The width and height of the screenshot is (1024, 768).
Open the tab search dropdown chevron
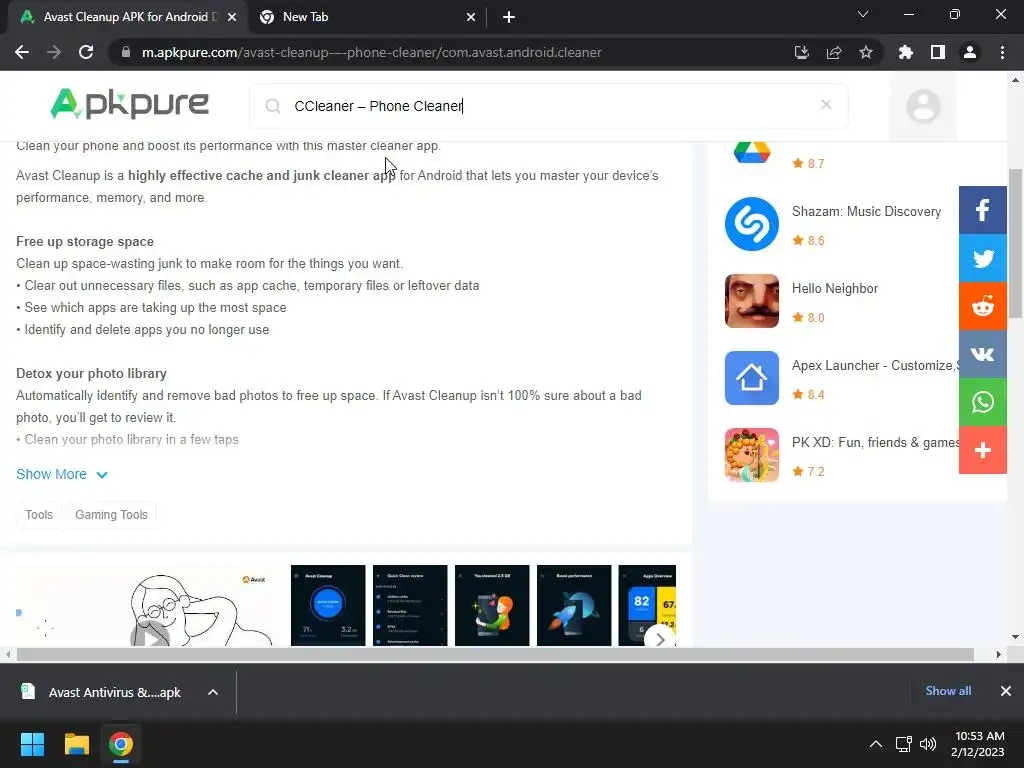(863, 14)
